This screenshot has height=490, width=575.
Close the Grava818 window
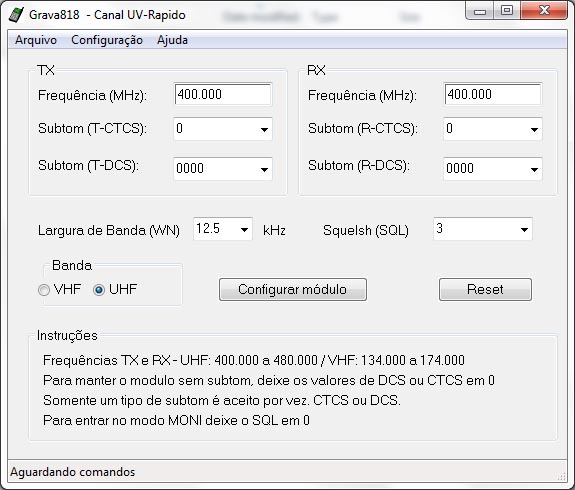(544, 11)
